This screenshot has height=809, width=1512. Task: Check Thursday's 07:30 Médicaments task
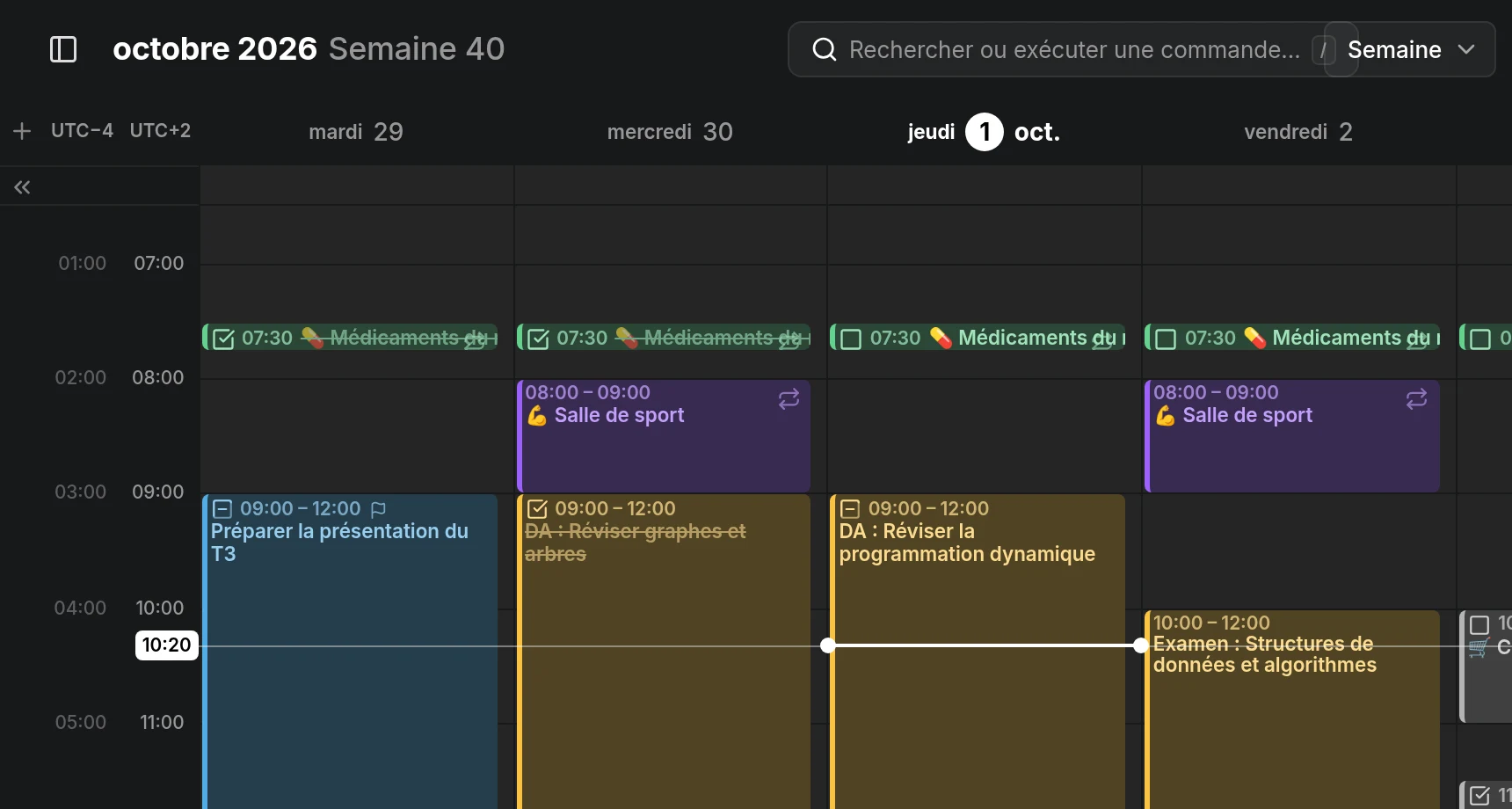click(851, 339)
